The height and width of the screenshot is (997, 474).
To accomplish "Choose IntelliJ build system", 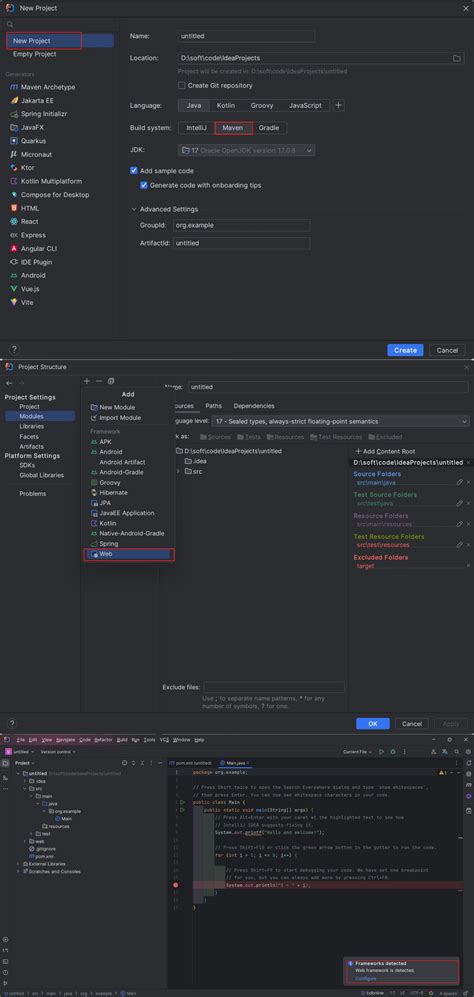I will point(196,128).
